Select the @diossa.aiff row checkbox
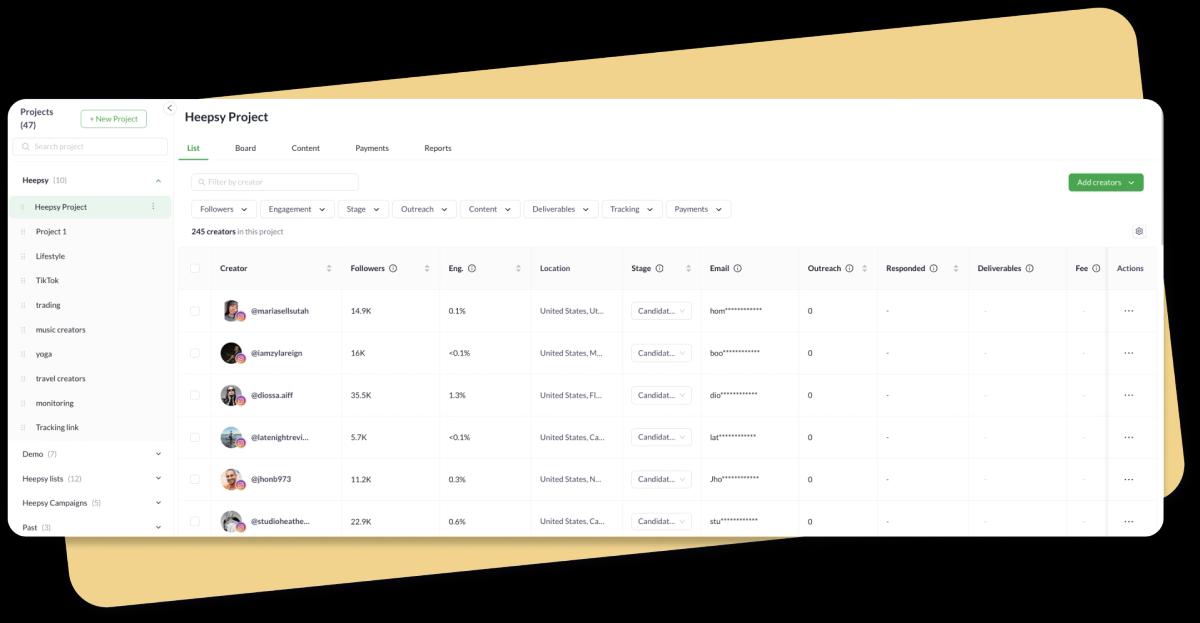 [195, 395]
